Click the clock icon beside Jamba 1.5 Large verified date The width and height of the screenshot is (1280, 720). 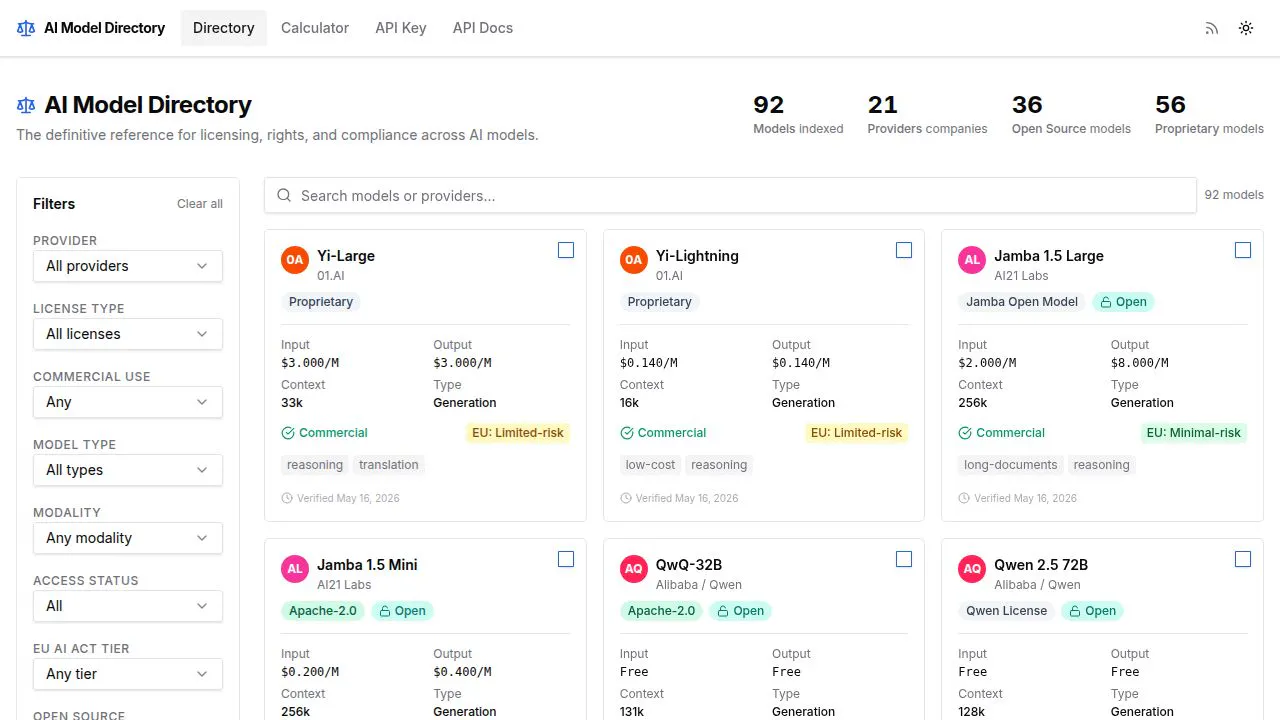point(964,498)
